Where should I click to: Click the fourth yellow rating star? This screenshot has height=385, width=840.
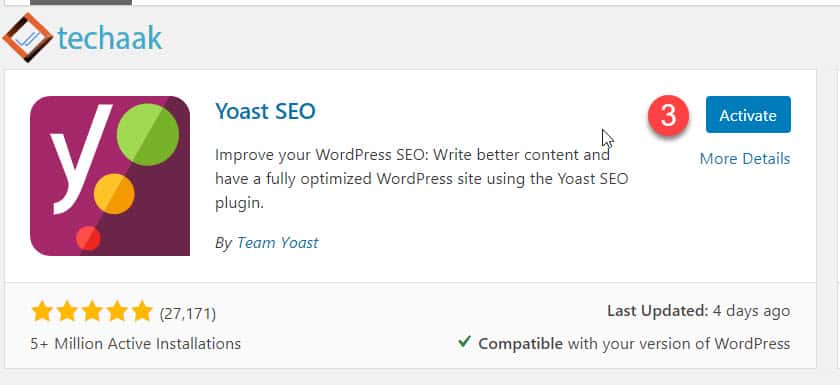[x=117, y=311]
